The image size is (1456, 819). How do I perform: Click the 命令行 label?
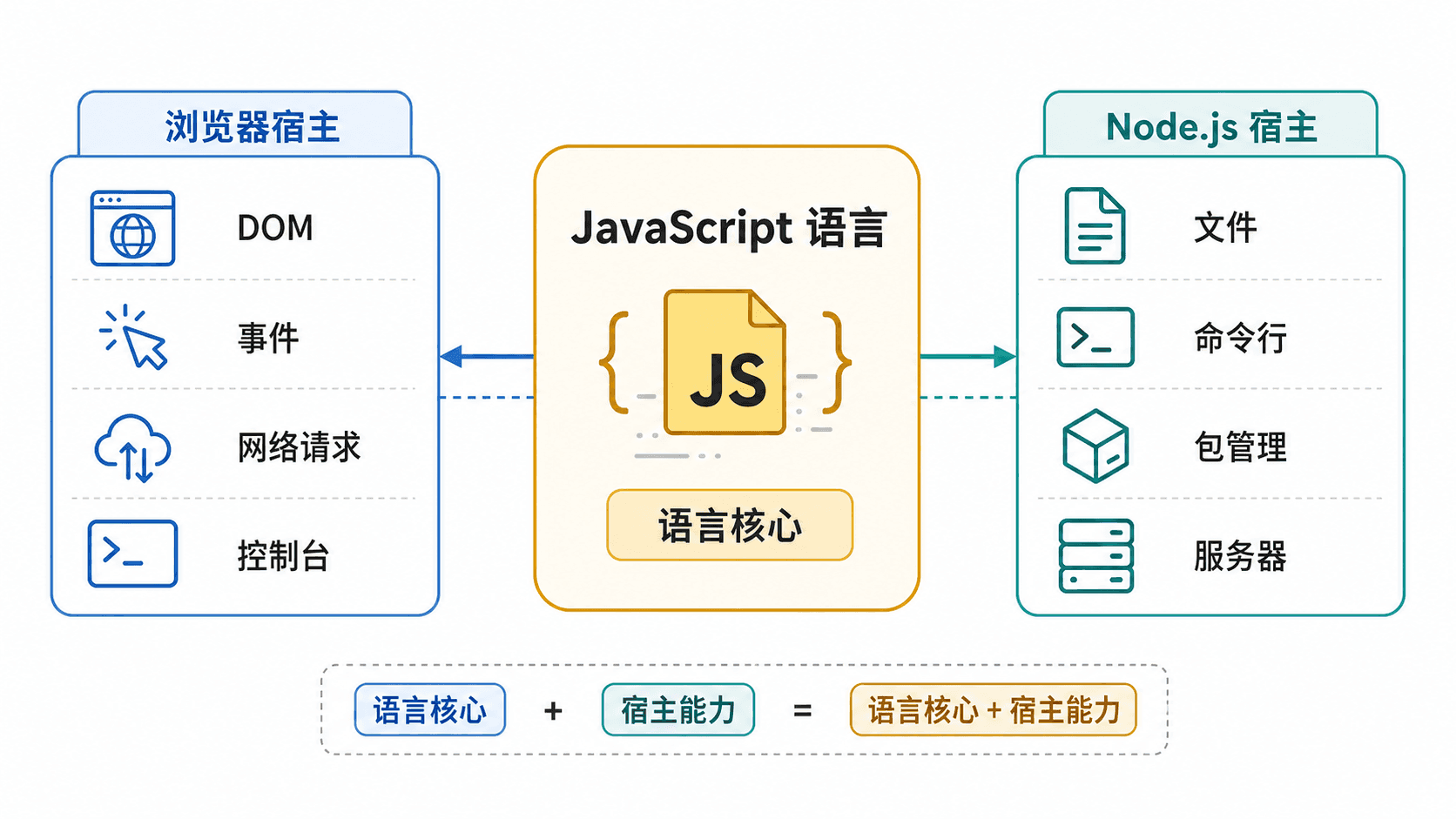[x=1240, y=338]
